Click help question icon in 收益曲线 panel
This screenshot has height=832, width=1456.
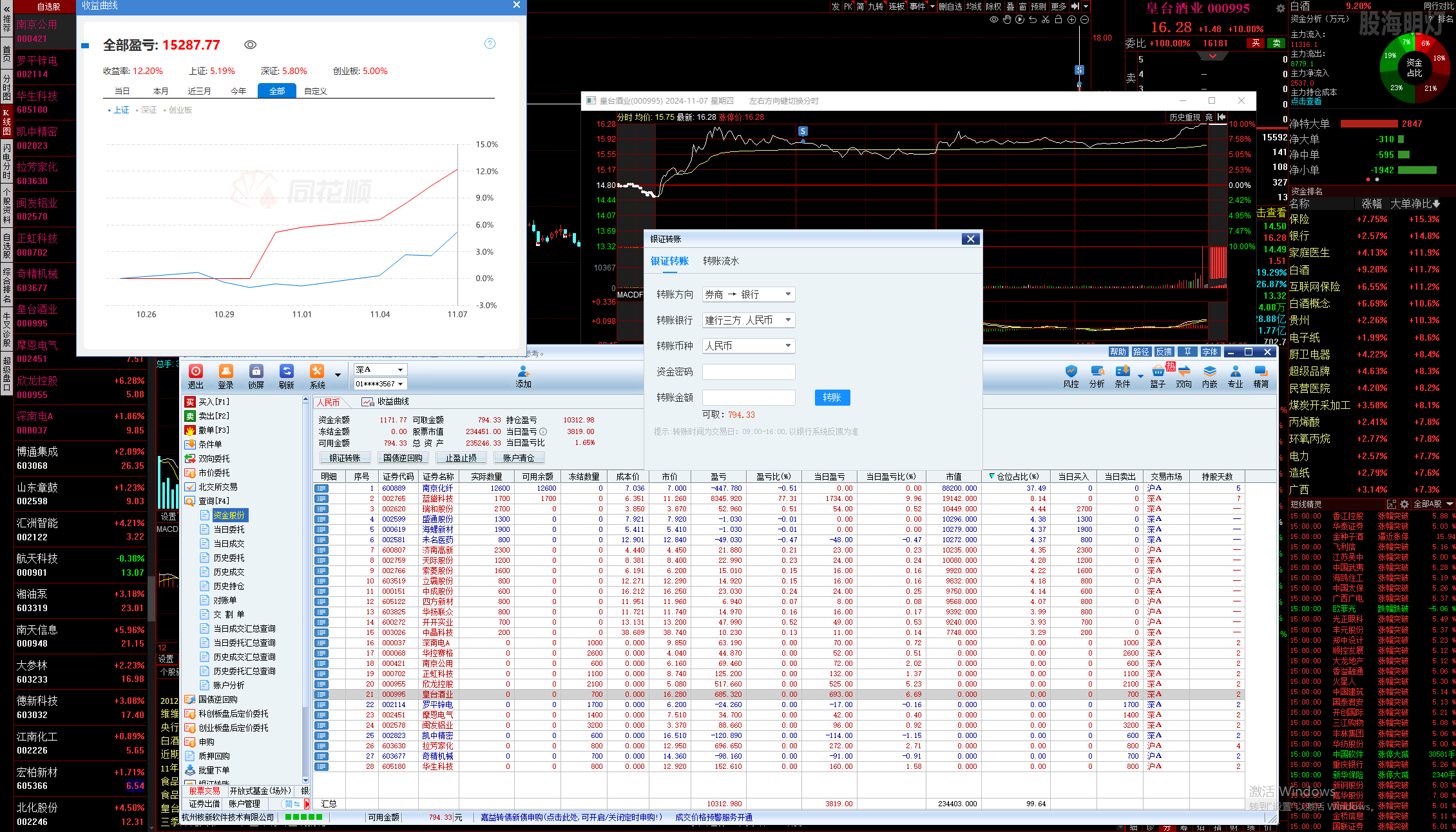[490, 44]
